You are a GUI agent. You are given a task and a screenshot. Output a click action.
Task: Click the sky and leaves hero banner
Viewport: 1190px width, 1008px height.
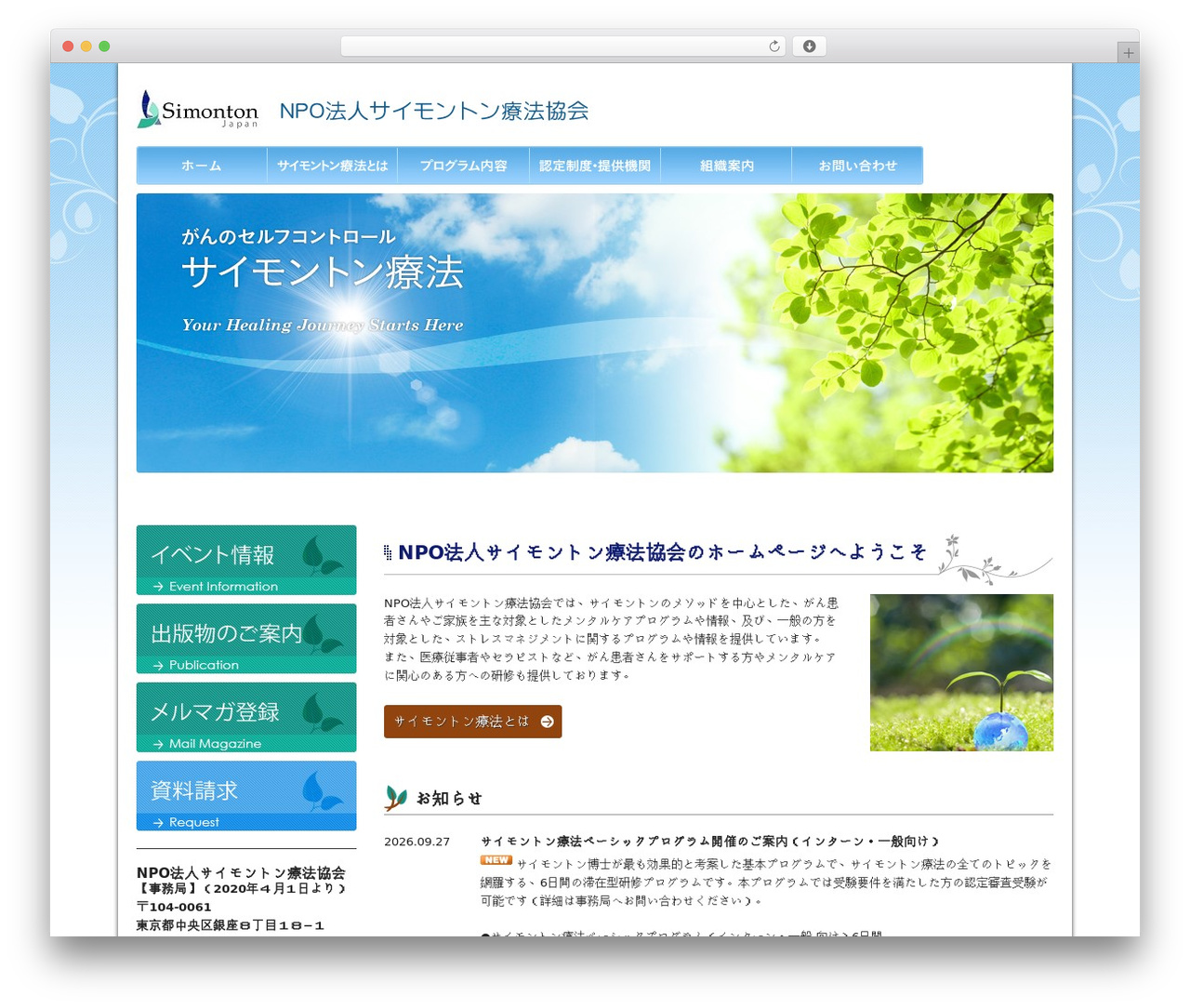pos(595,333)
